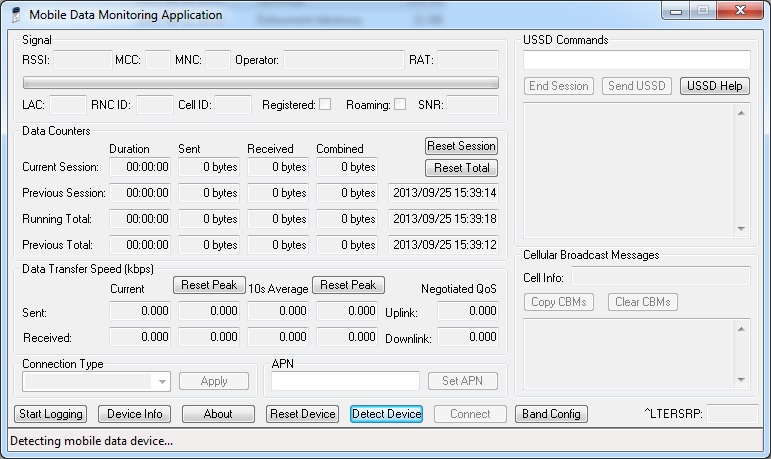
Task: Click the signal strength progress bar
Action: coord(260,83)
